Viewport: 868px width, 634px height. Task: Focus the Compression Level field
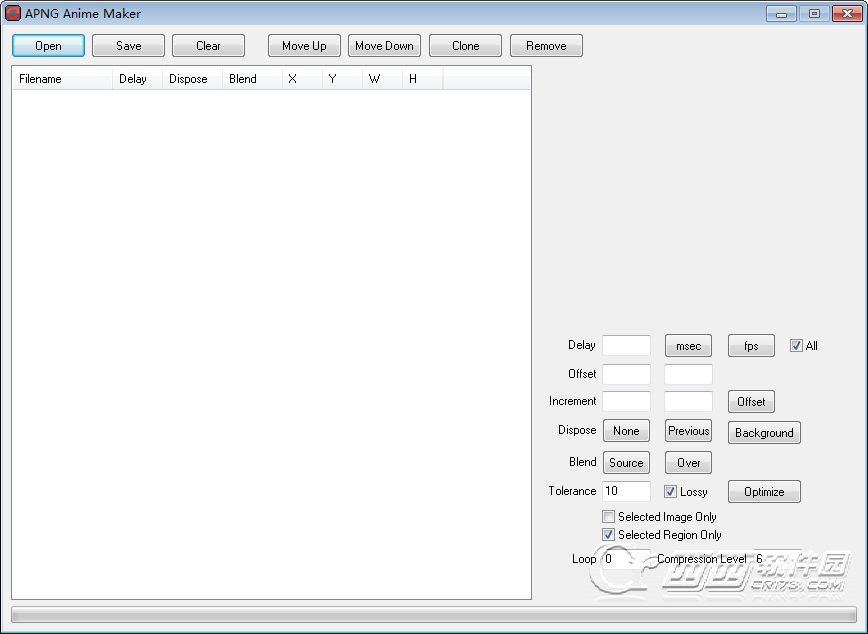777,559
